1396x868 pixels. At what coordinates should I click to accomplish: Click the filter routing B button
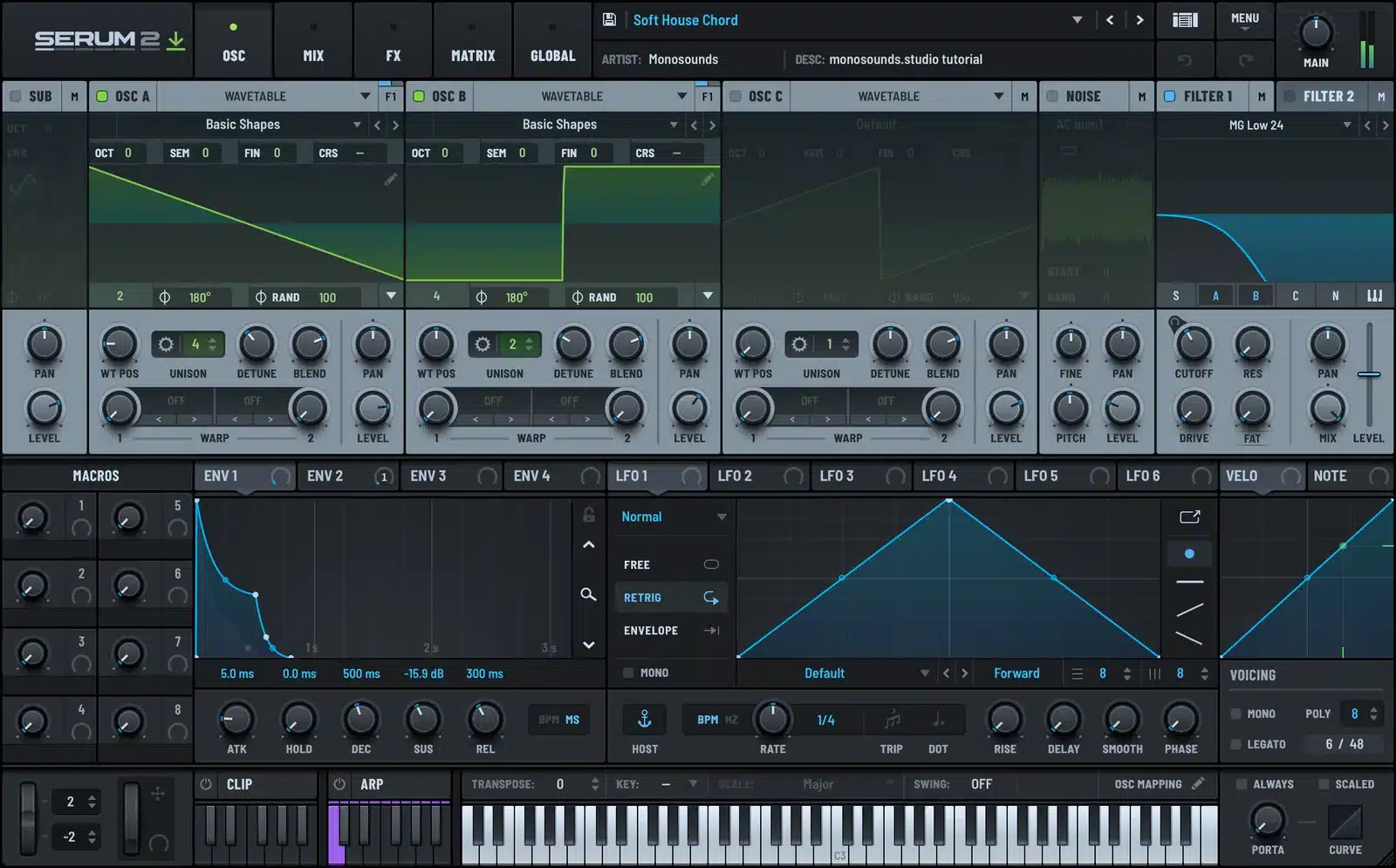[x=1256, y=296]
